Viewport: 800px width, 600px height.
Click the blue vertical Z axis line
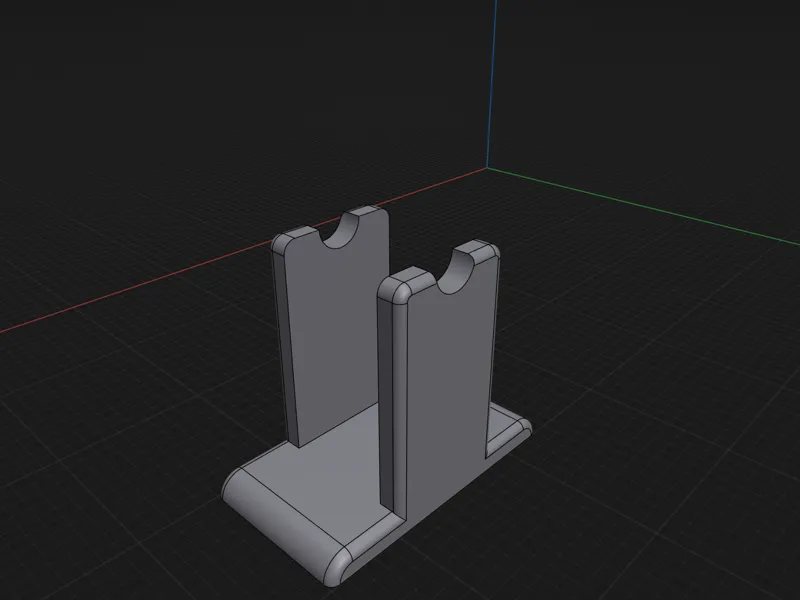[x=491, y=84]
